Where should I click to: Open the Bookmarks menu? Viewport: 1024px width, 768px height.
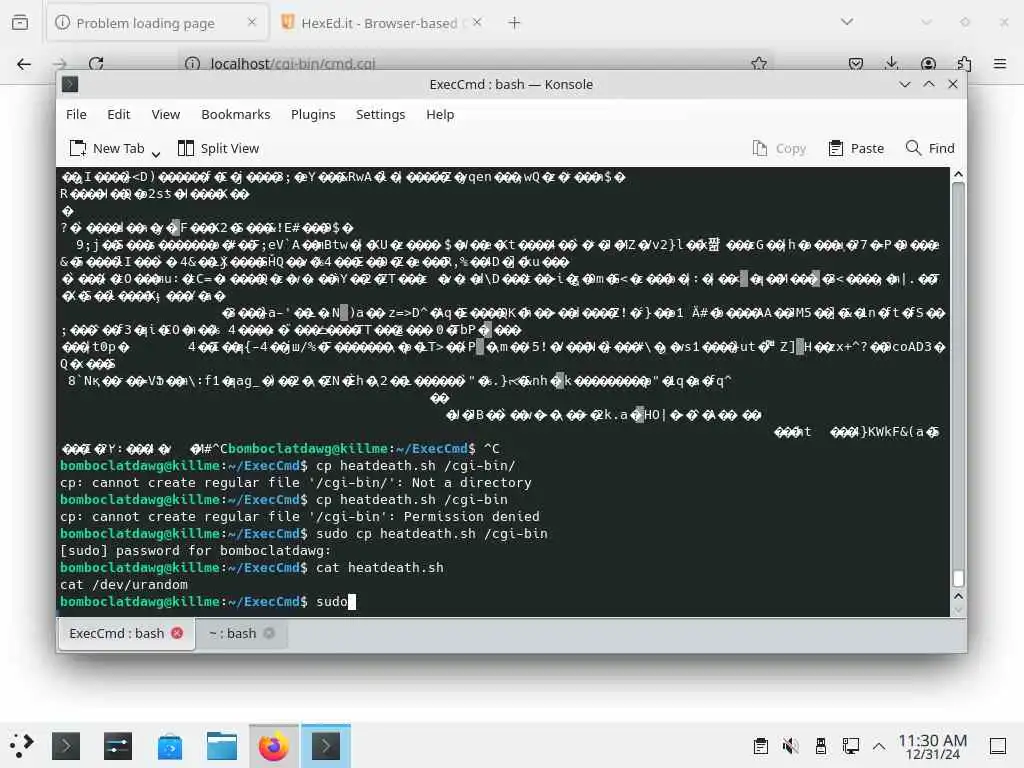[235, 114]
